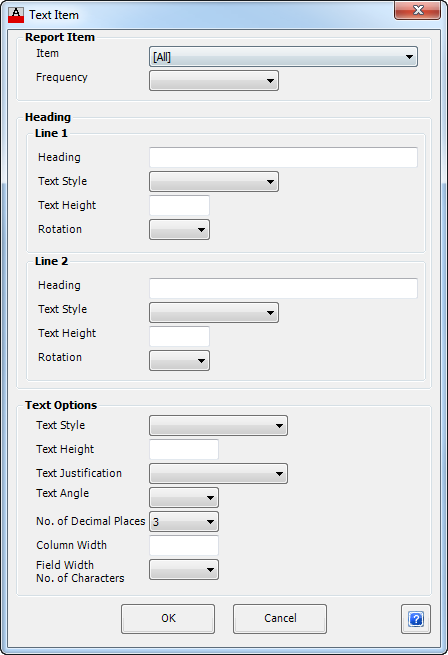Click the blue help question mark icon

416,619
